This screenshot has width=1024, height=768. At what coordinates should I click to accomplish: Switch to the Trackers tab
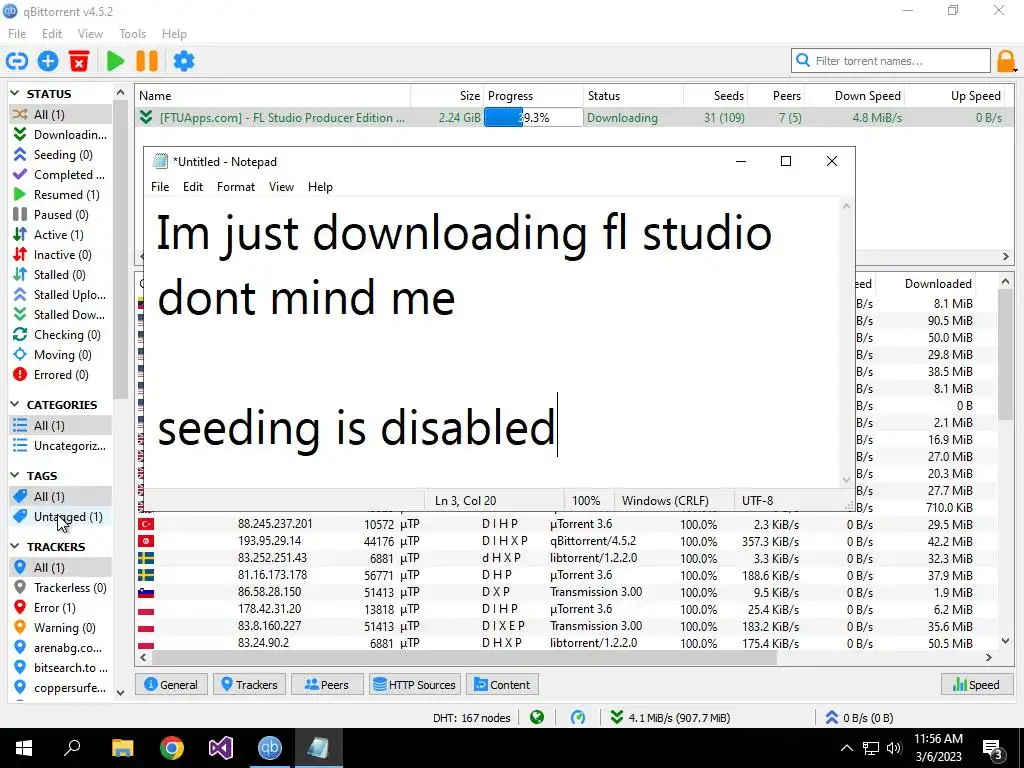coord(249,685)
